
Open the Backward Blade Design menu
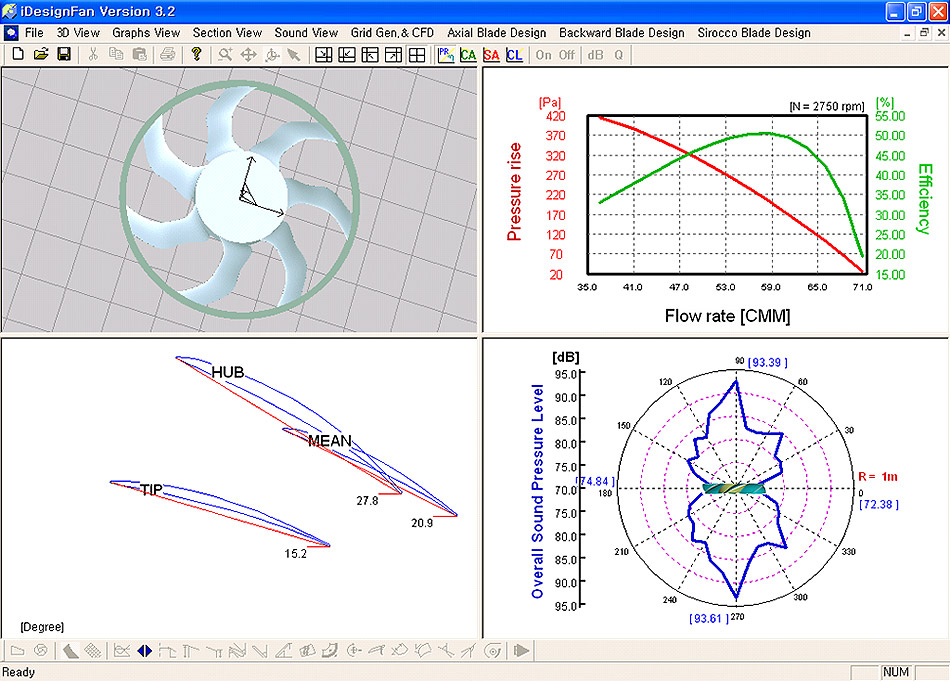(x=621, y=33)
